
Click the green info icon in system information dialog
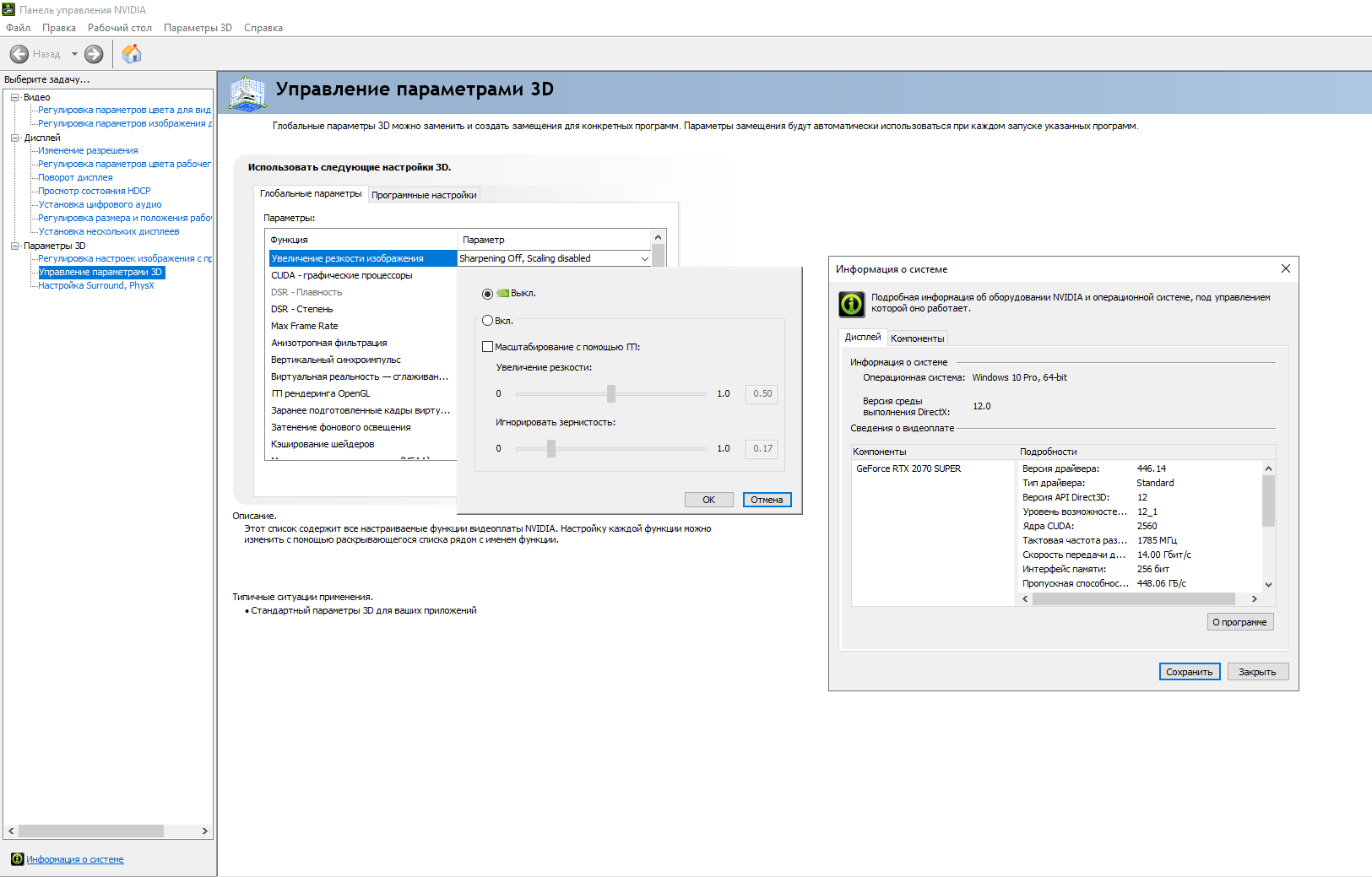(x=852, y=303)
